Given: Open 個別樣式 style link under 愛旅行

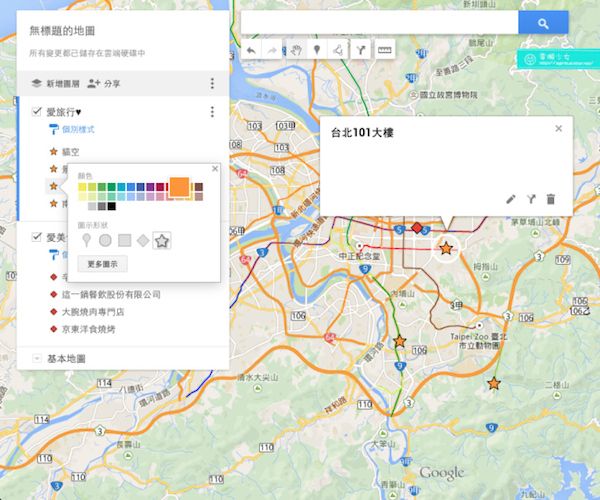Looking at the screenshot, I should point(78,129).
